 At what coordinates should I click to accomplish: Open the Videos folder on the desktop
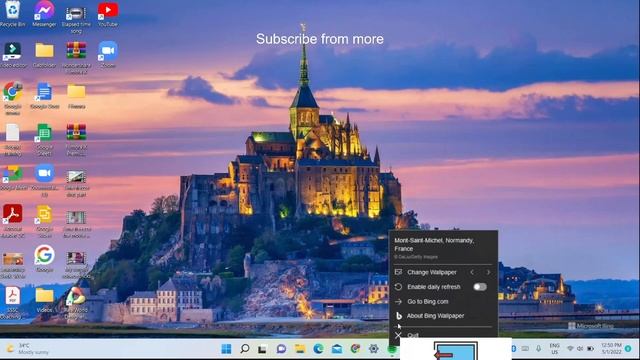pyautogui.click(x=44, y=300)
